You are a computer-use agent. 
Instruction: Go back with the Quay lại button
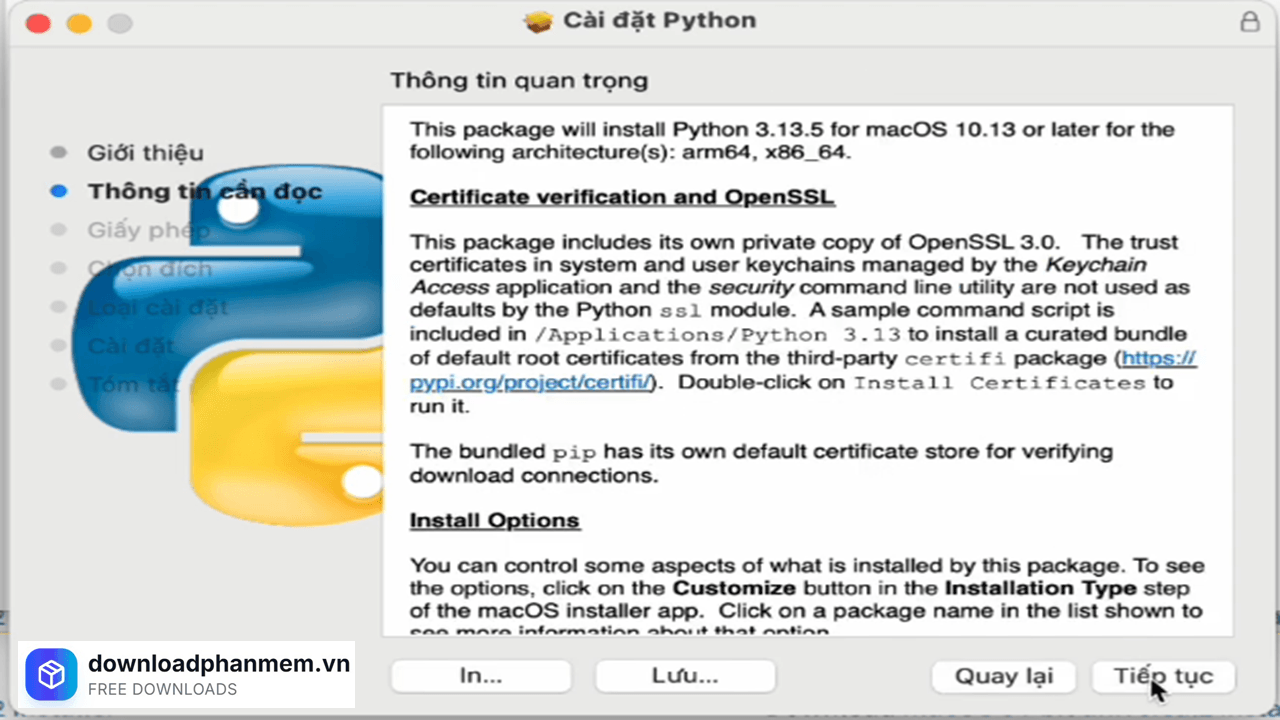[x=1004, y=676]
